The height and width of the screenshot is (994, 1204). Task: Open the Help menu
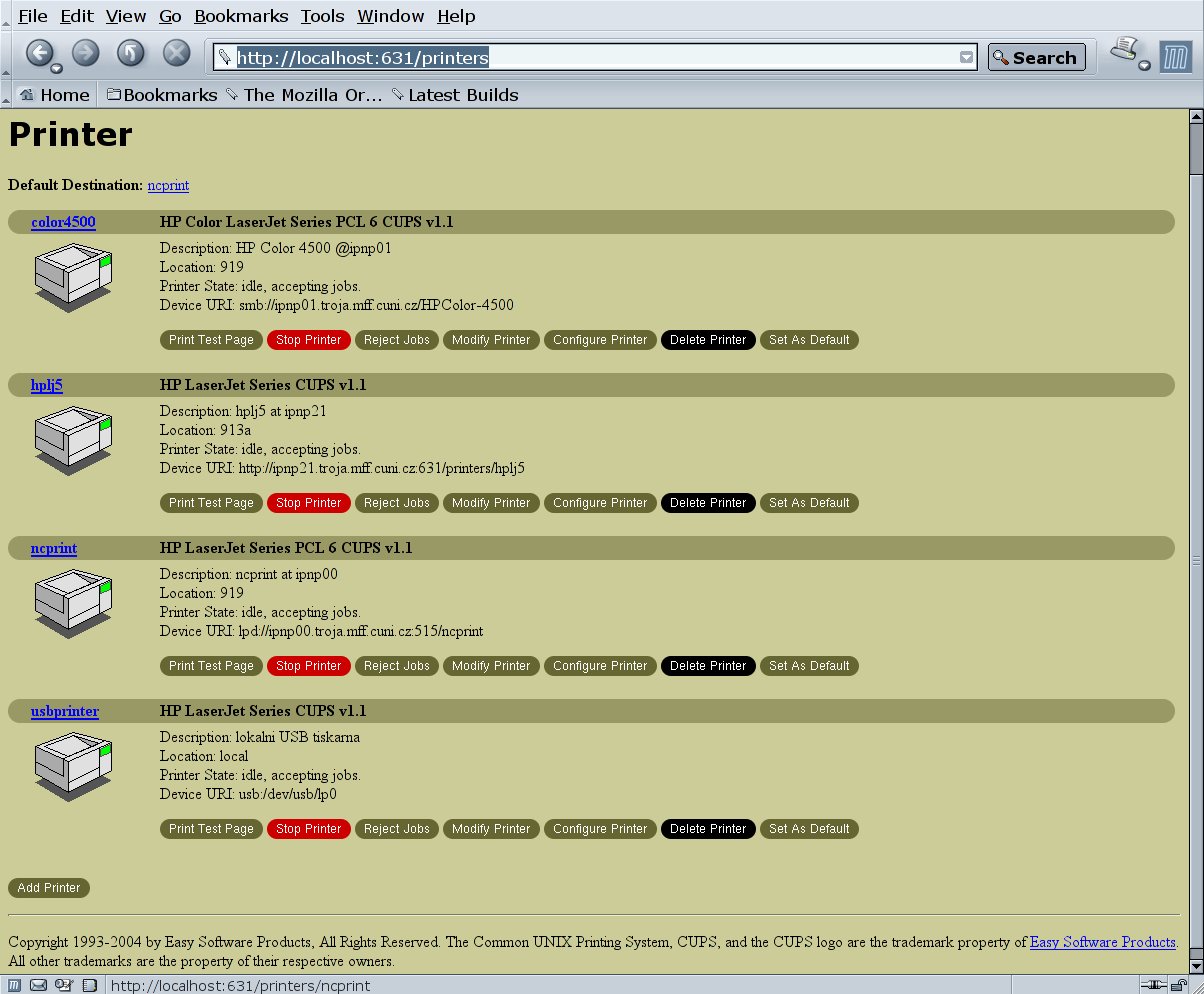coord(456,16)
